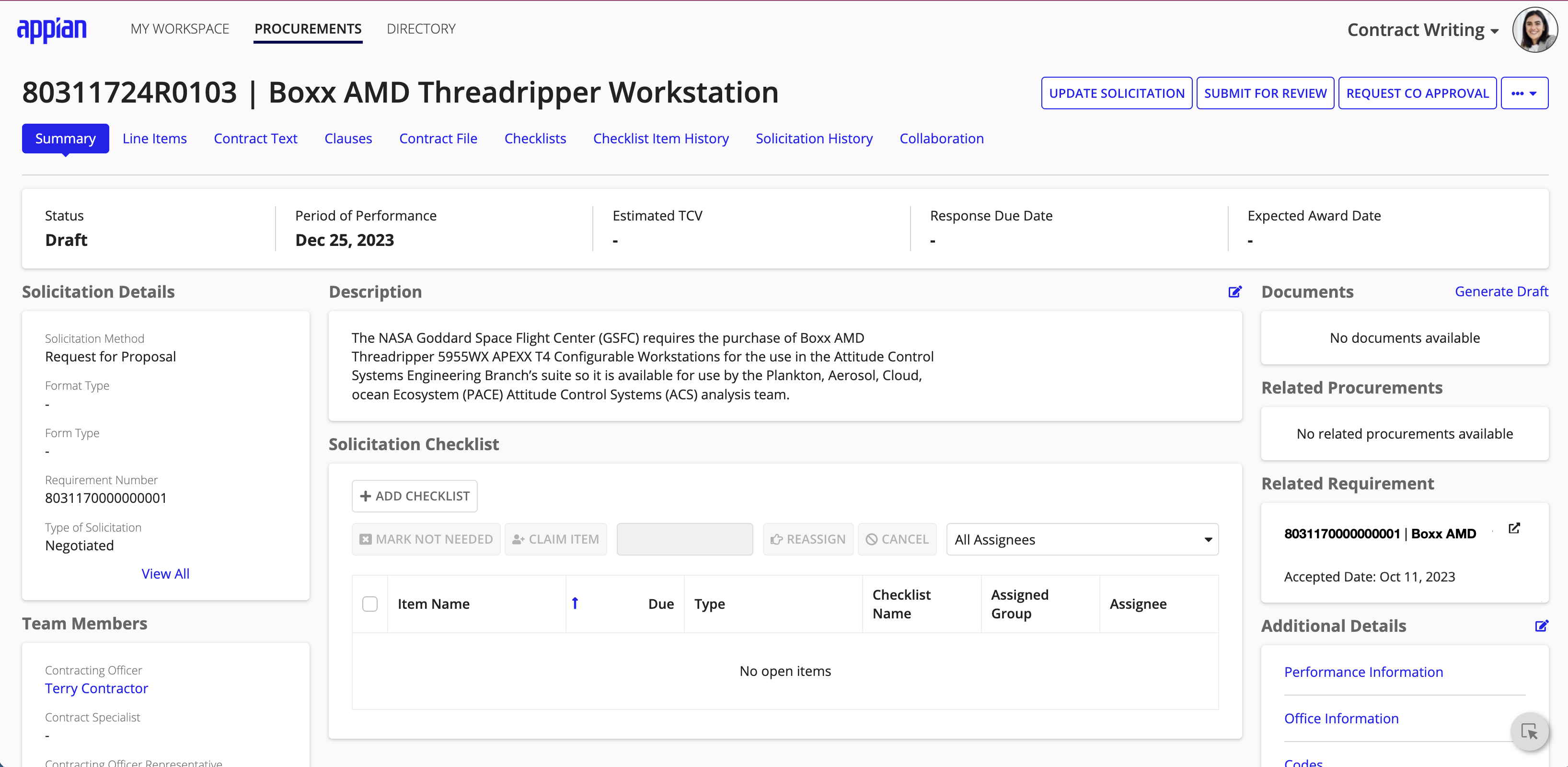The width and height of the screenshot is (1568, 767).
Task: Open the Procurements page
Action: point(308,29)
